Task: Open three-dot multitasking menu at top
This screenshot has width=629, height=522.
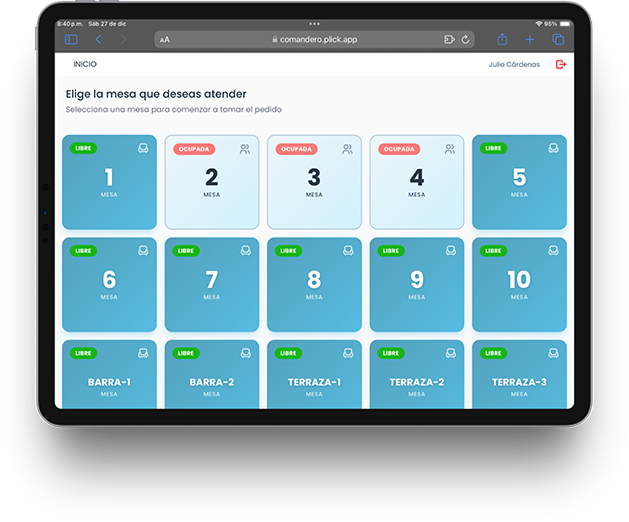Action: [314, 24]
